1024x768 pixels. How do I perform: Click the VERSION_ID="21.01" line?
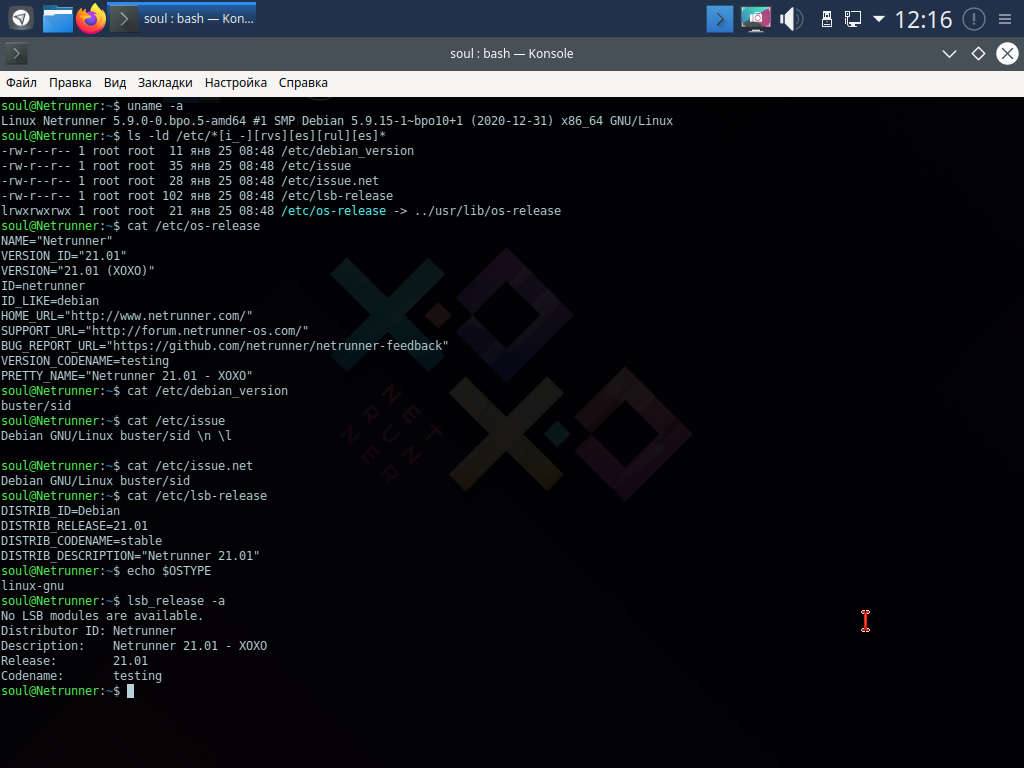pos(64,256)
